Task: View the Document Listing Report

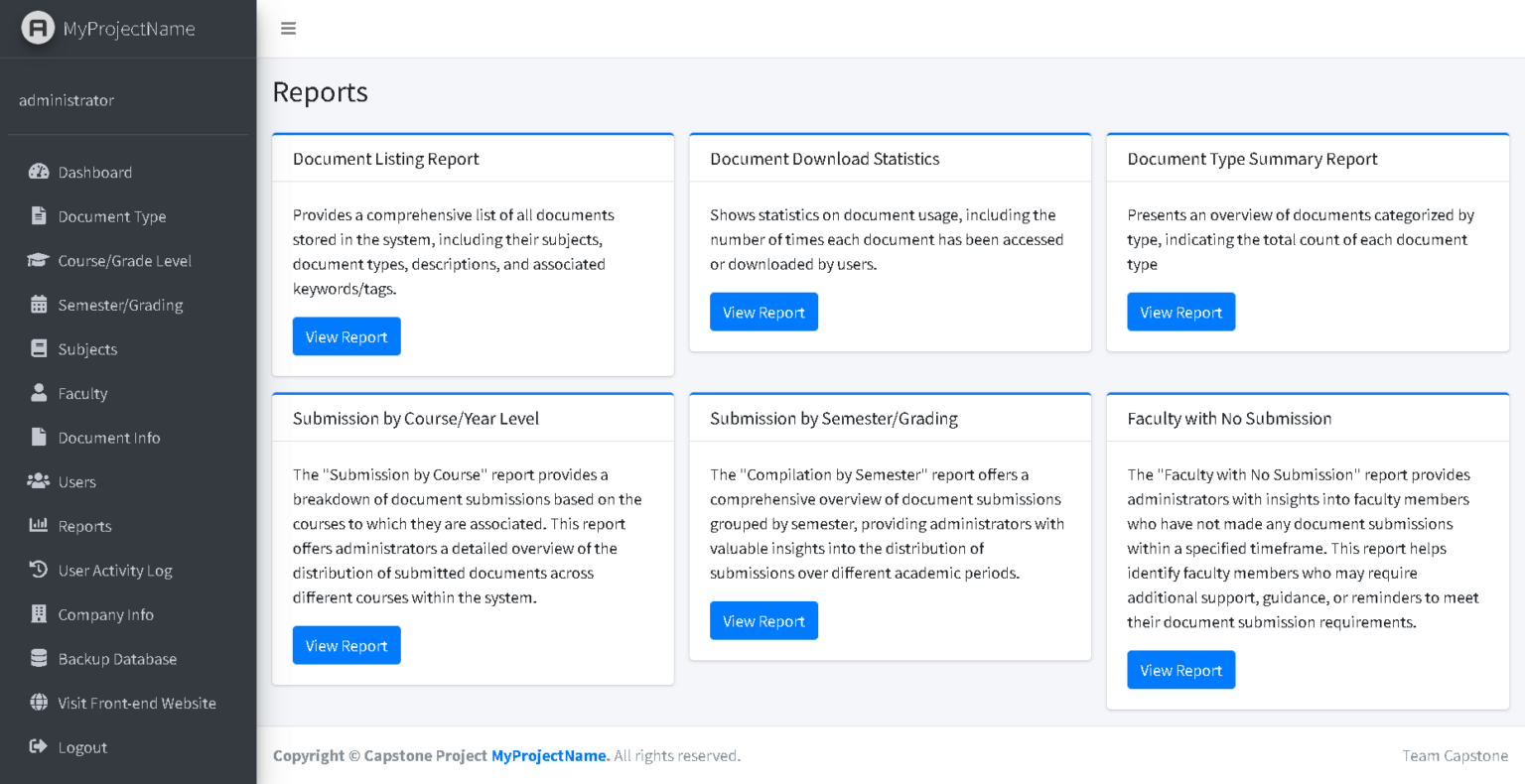Action: point(347,336)
